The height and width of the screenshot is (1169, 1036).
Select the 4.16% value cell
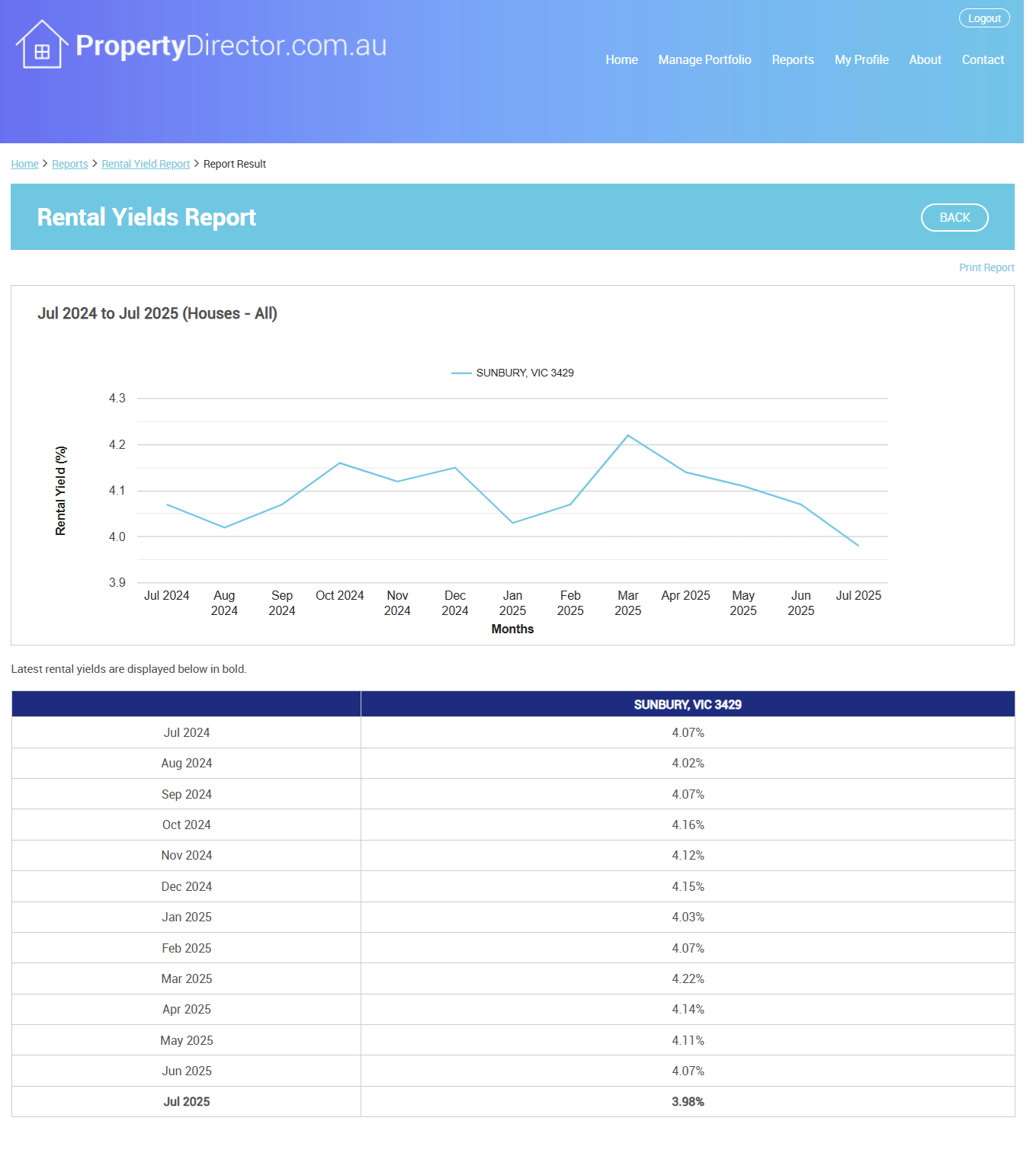point(688,825)
